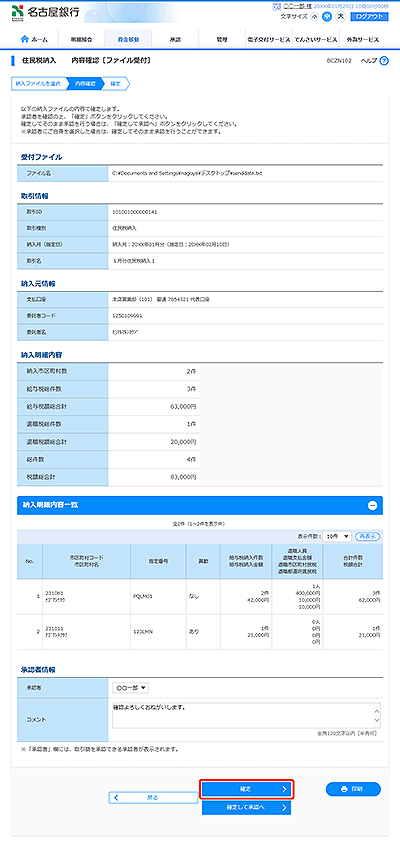Select 退職税額総合計 value 20,000円
The width and height of the screenshot is (400, 851).
(182, 442)
